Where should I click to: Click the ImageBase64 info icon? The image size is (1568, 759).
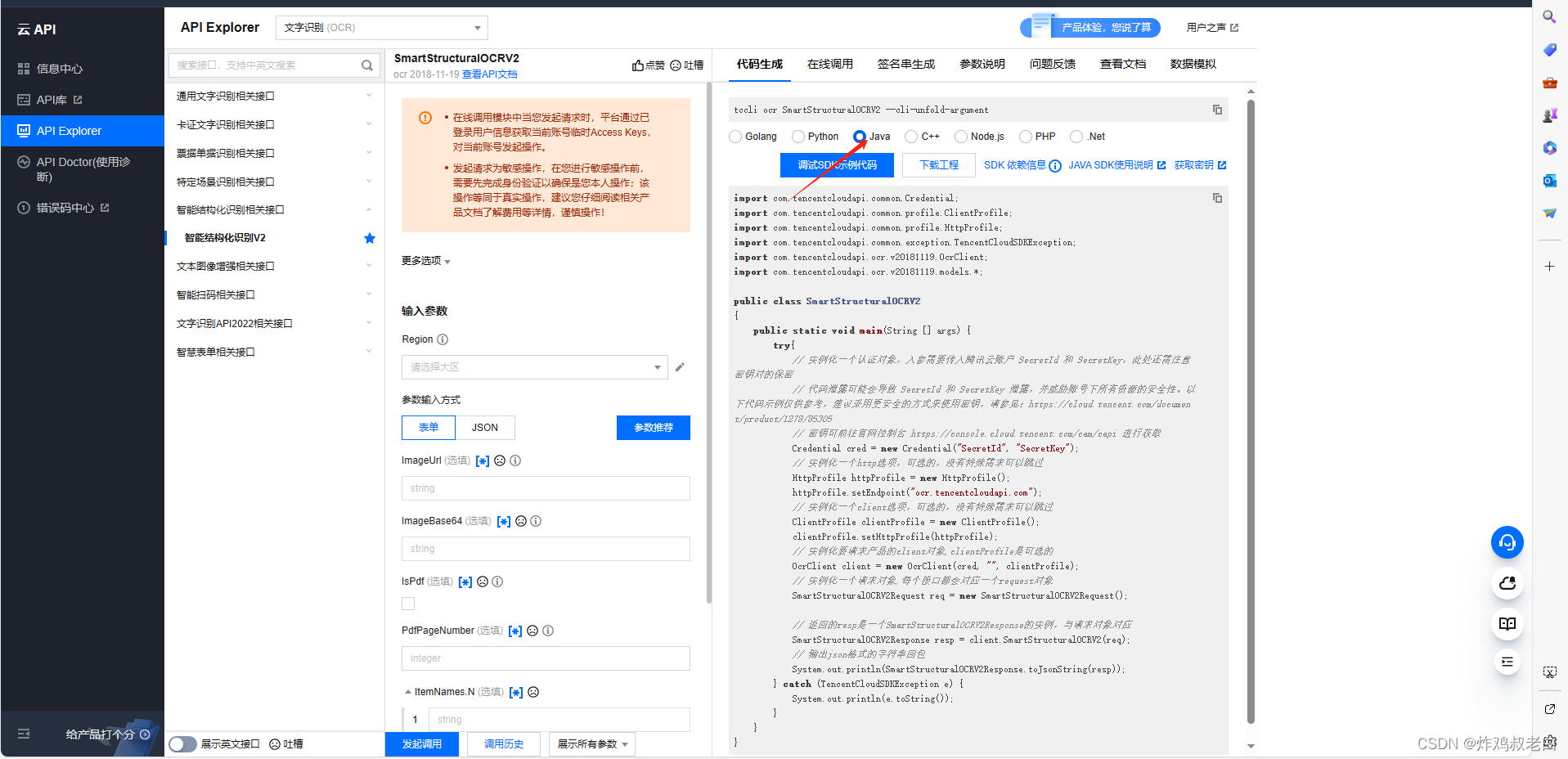coord(536,521)
